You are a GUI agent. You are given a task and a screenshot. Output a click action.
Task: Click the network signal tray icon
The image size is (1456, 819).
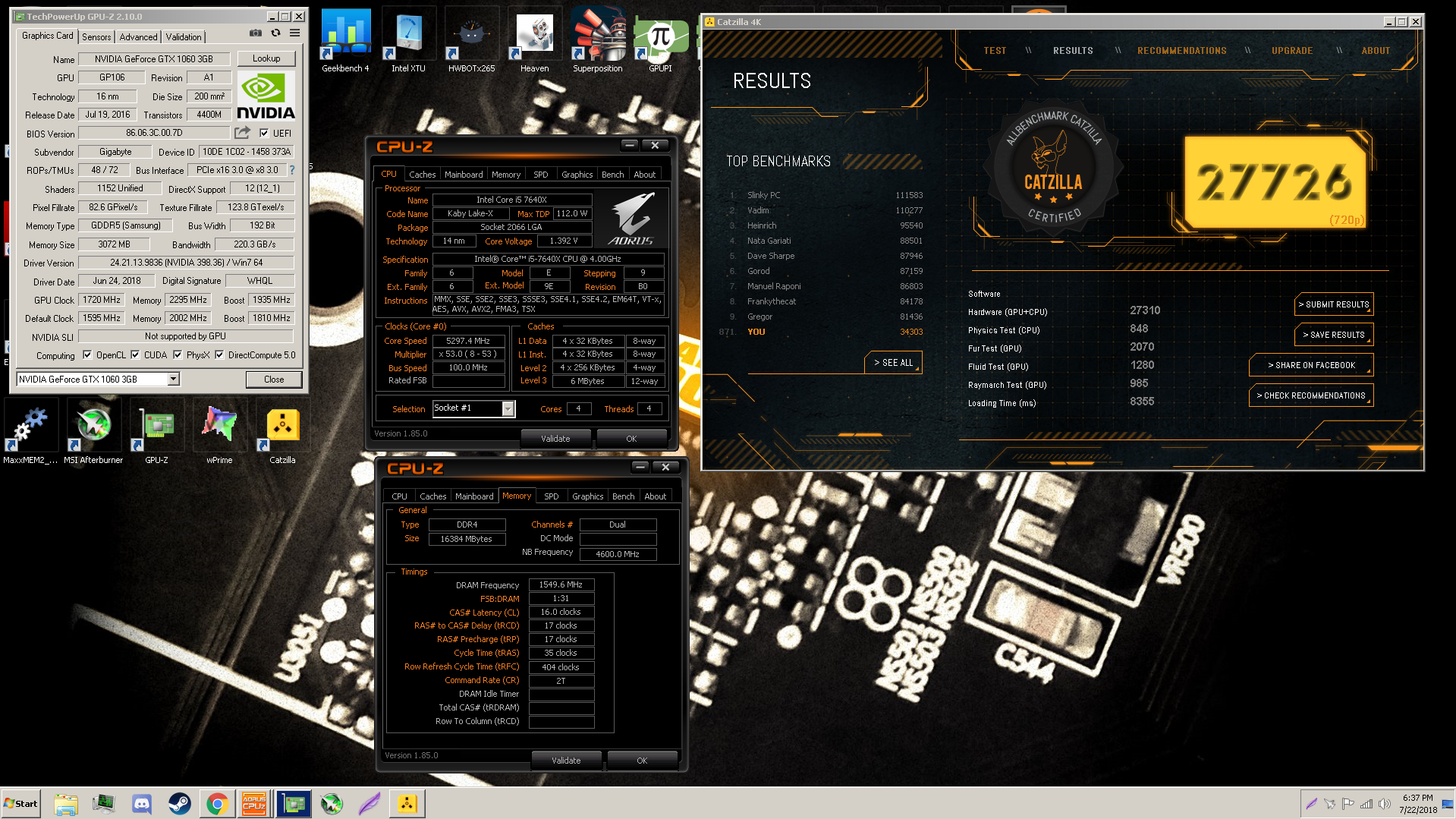[1366, 803]
